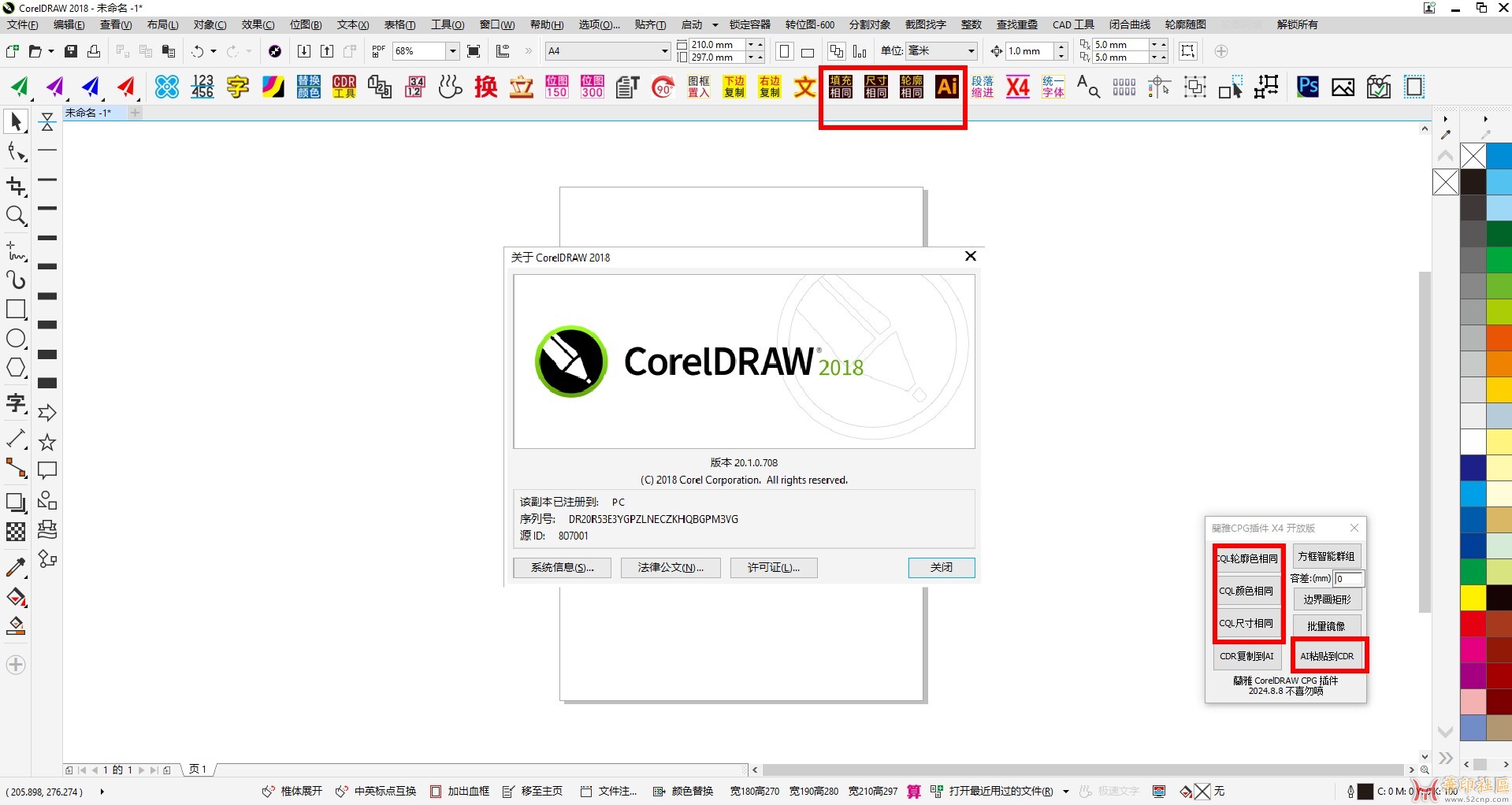Click CQL颜色相同 plugin button
The image size is (1512, 805).
[1246, 591]
